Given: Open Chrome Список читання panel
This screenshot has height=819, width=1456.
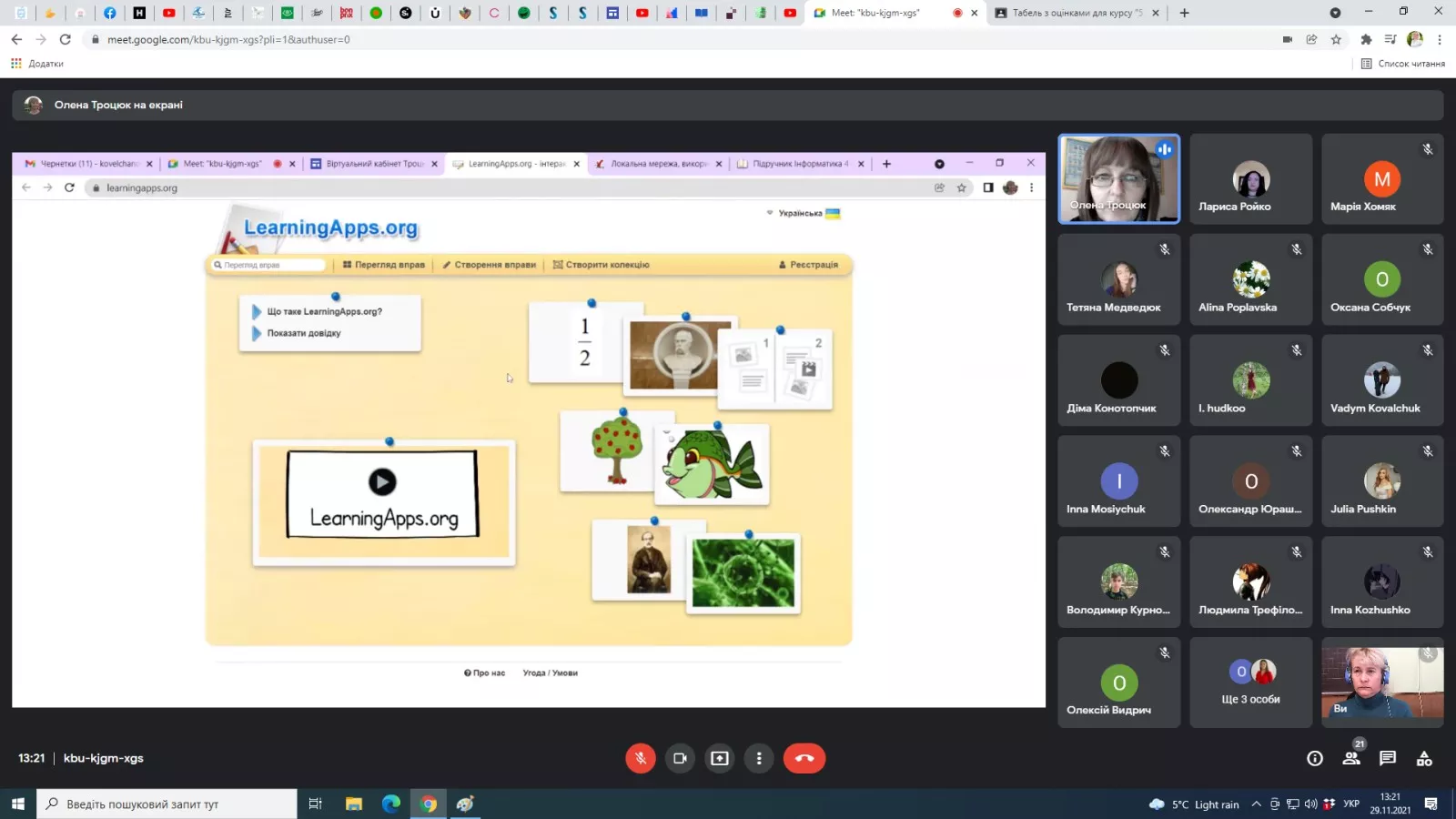Looking at the screenshot, I should pyautogui.click(x=1402, y=64).
